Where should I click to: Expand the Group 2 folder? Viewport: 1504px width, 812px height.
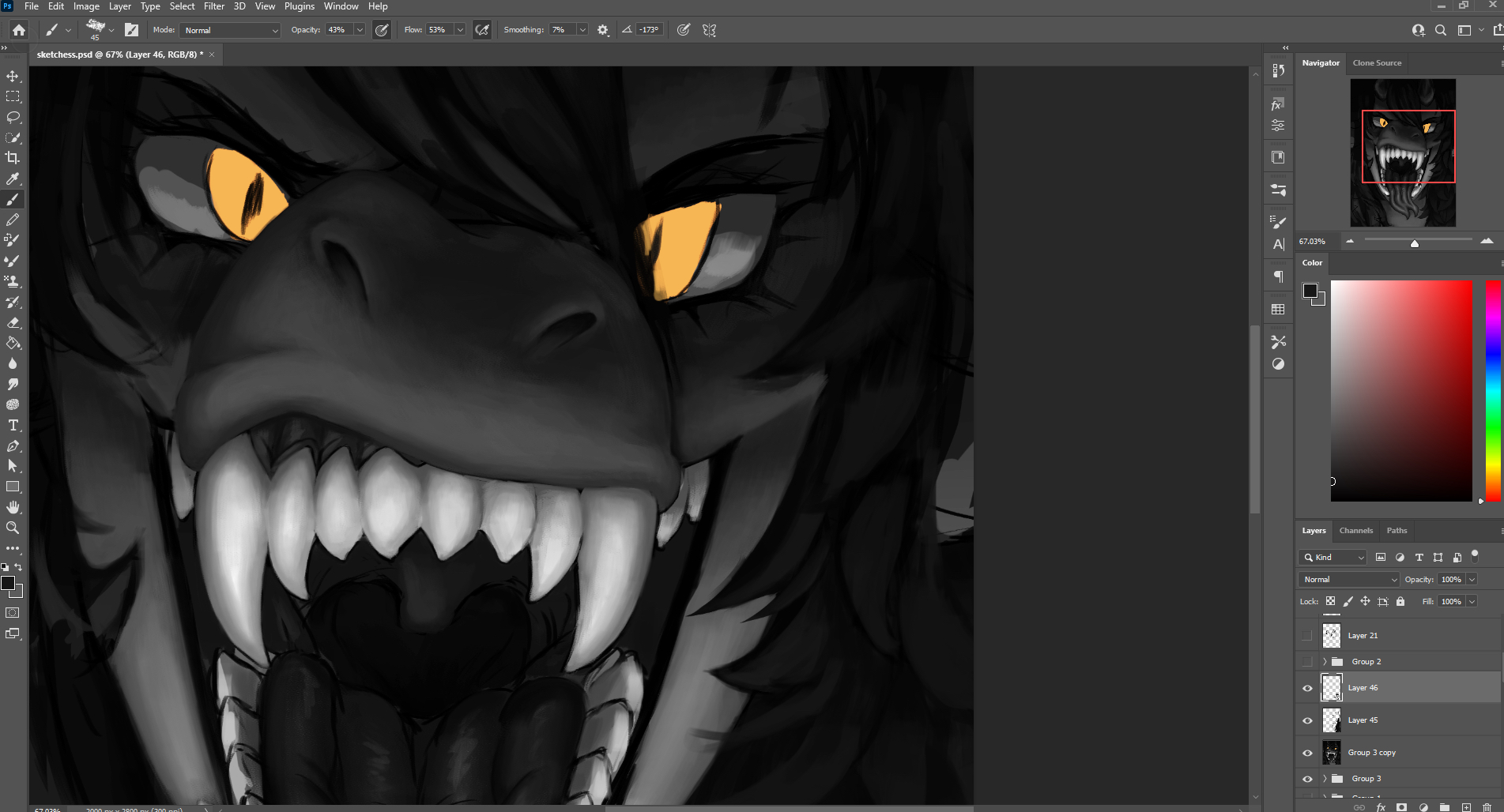[x=1325, y=662]
